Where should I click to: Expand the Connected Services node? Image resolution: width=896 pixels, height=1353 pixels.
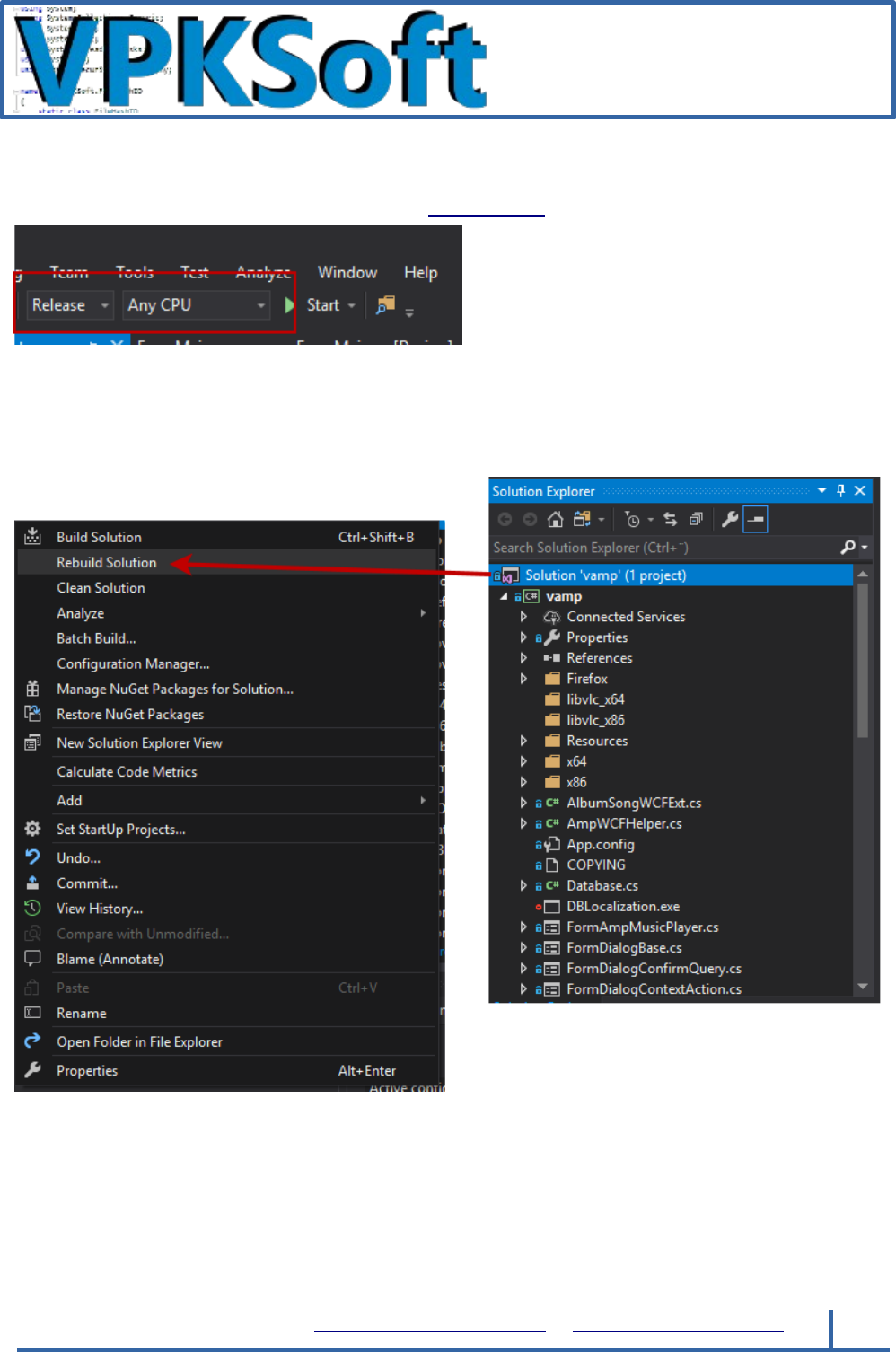coord(523,617)
